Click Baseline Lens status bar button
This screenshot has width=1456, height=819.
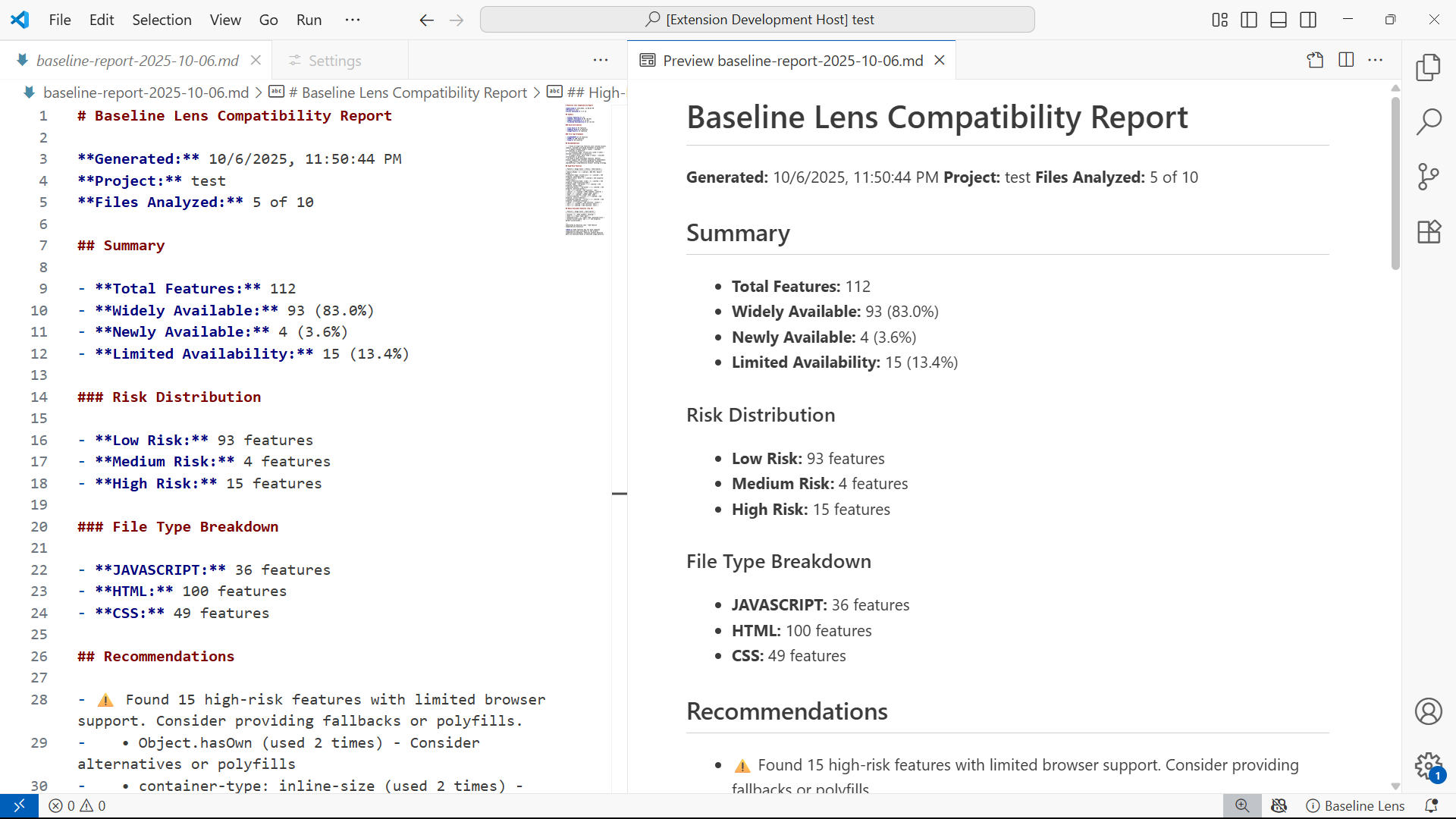pos(1355,805)
